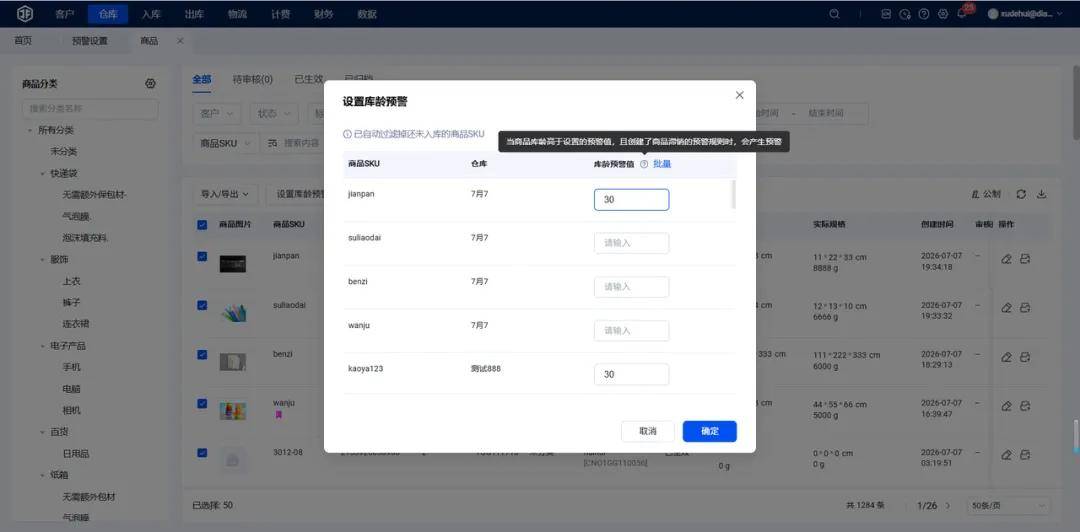
Task: Open the 商品SKU search type dropdown
Action: [x=226, y=143]
